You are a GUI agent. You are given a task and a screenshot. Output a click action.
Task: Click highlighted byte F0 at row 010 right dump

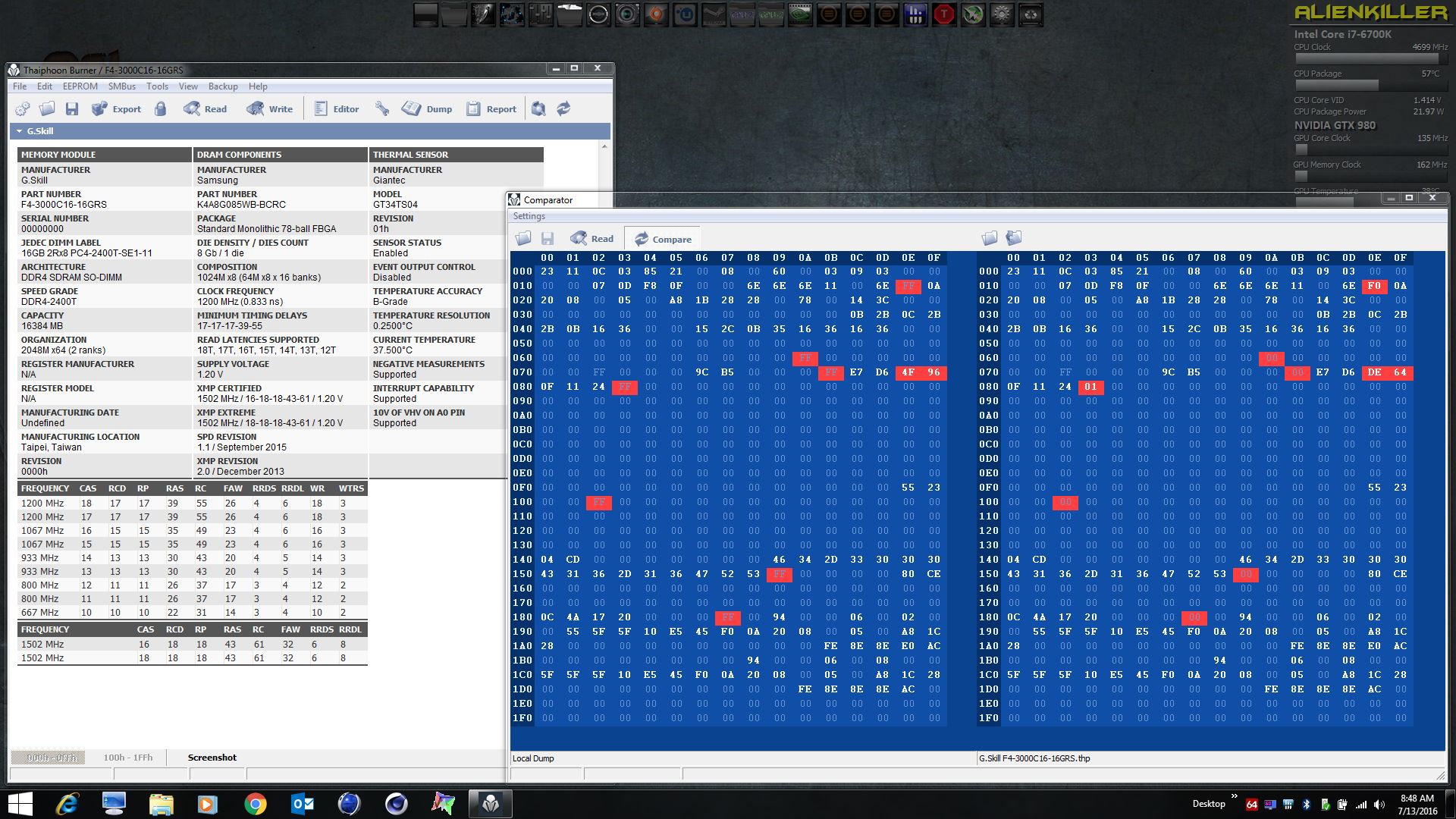1374,286
